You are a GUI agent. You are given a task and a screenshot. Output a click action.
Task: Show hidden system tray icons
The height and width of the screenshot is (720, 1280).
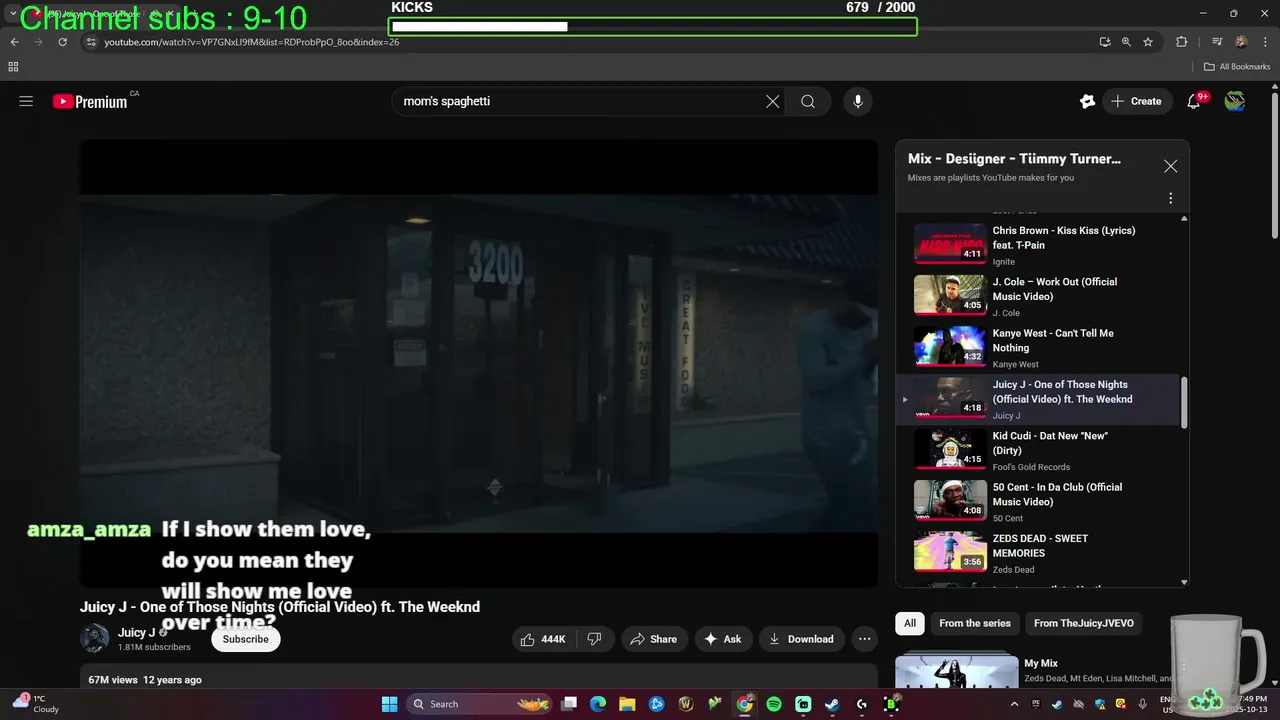click(x=1015, y=704)
